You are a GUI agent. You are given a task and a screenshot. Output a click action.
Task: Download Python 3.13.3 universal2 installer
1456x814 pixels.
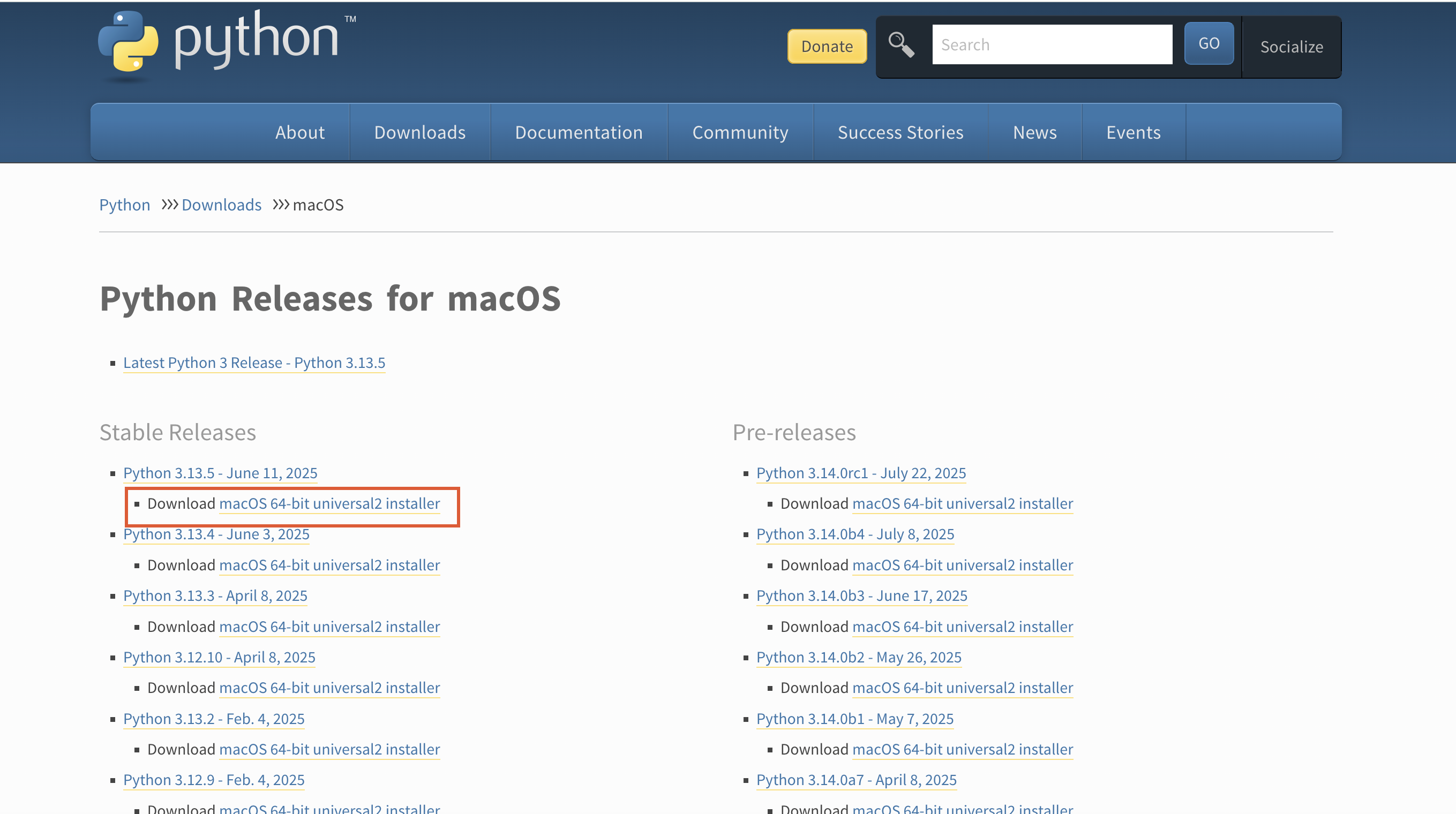(329, 627)
